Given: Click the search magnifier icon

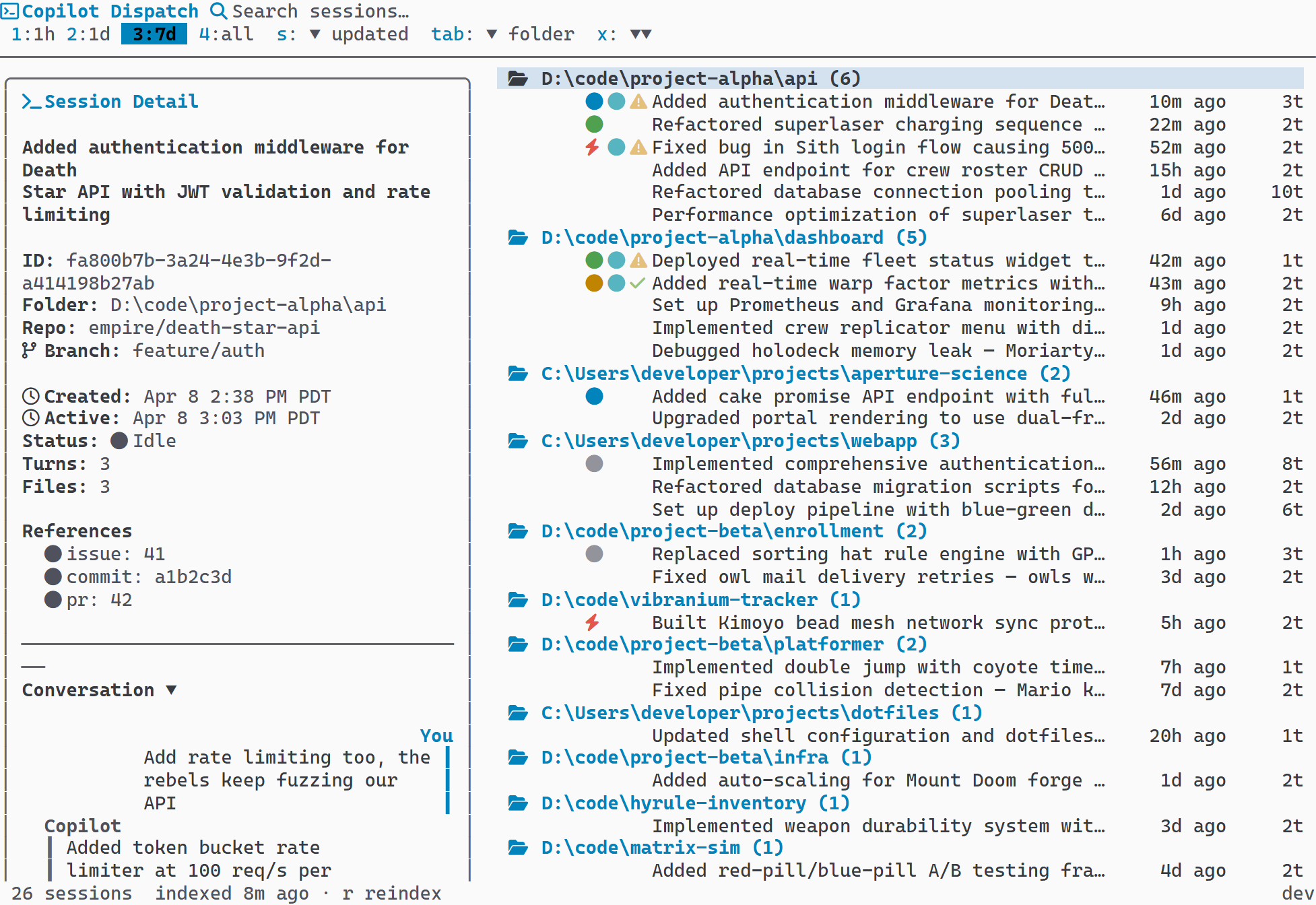Looking at the screenshot, I should point(218,11).
